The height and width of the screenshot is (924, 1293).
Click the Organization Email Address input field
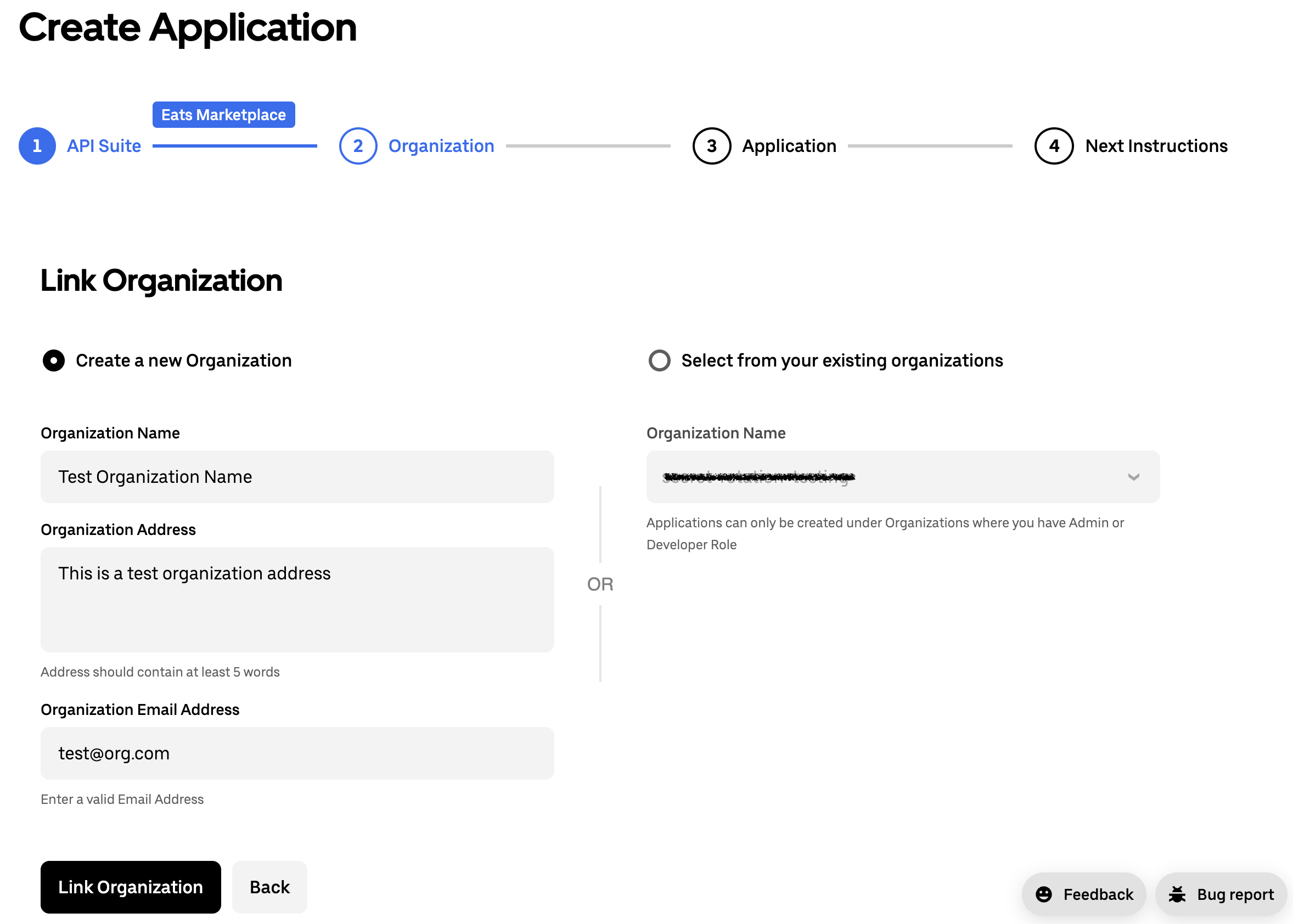(x=297, y=753)
